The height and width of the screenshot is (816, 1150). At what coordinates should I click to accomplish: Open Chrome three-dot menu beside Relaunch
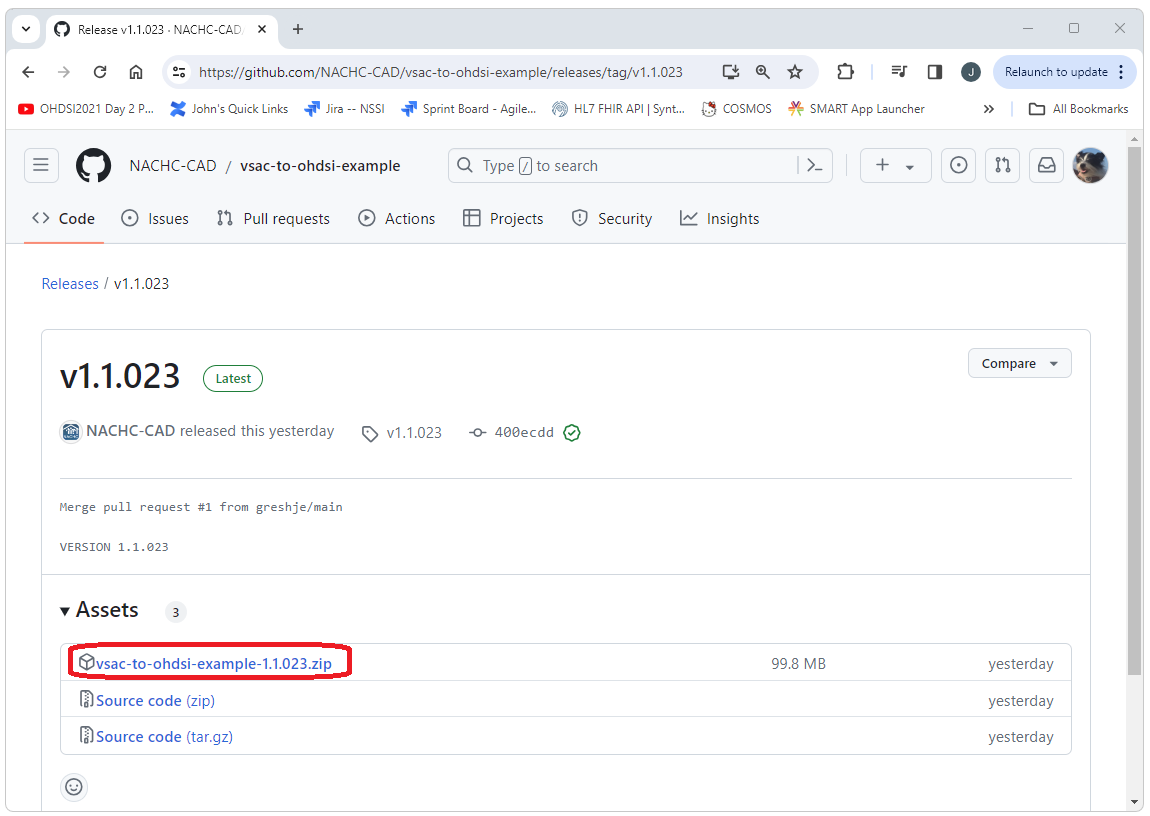(x=1121, y=72)
